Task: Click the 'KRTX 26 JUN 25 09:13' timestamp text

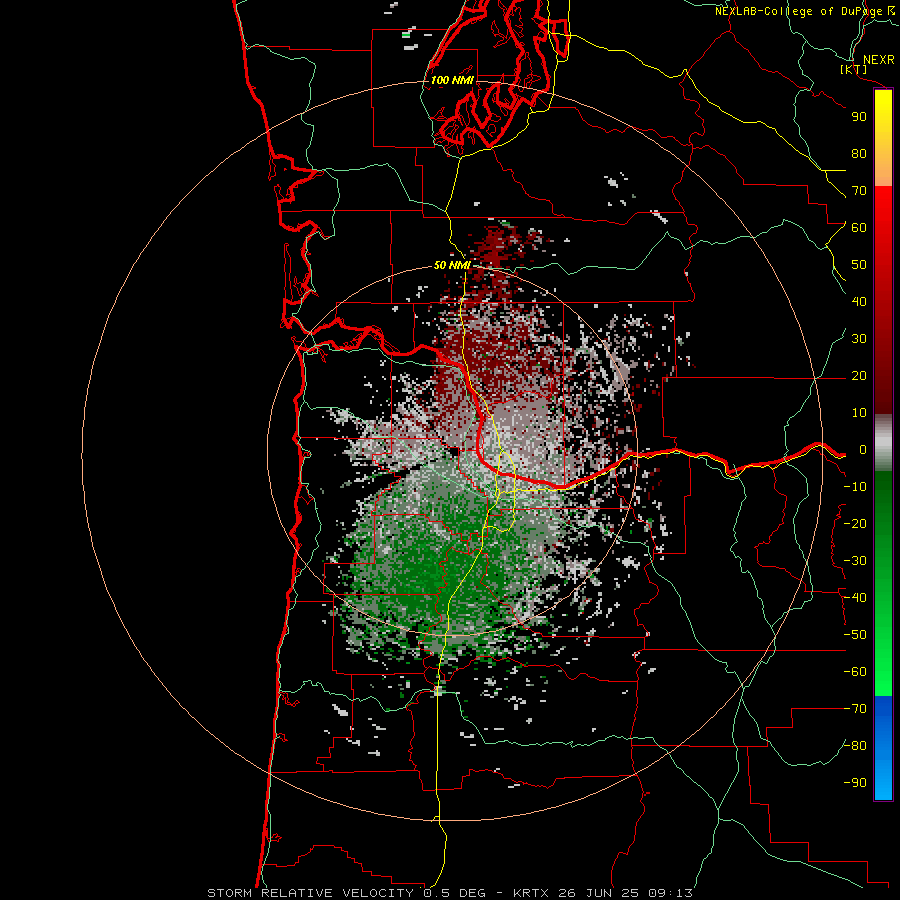Action: (x=602, y=893)
